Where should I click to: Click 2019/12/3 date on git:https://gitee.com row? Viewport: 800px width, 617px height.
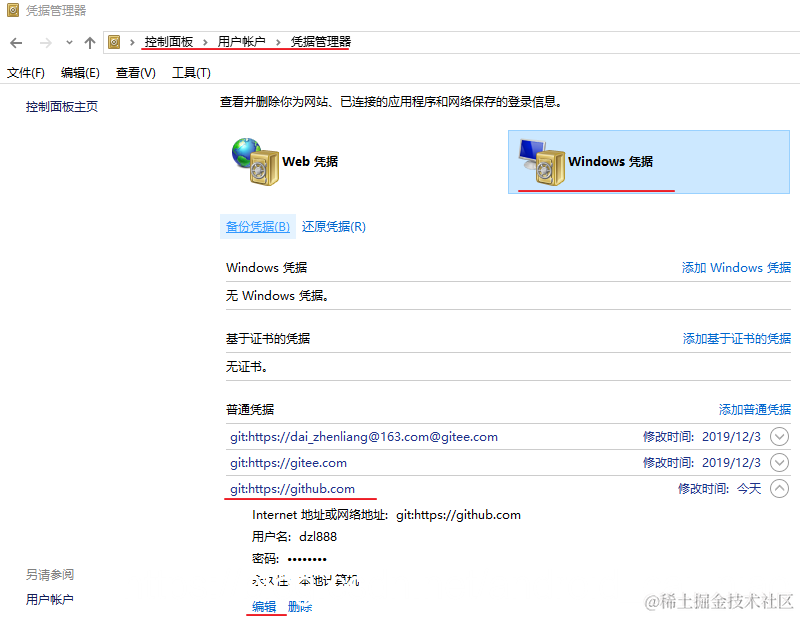tap(731, 463)
